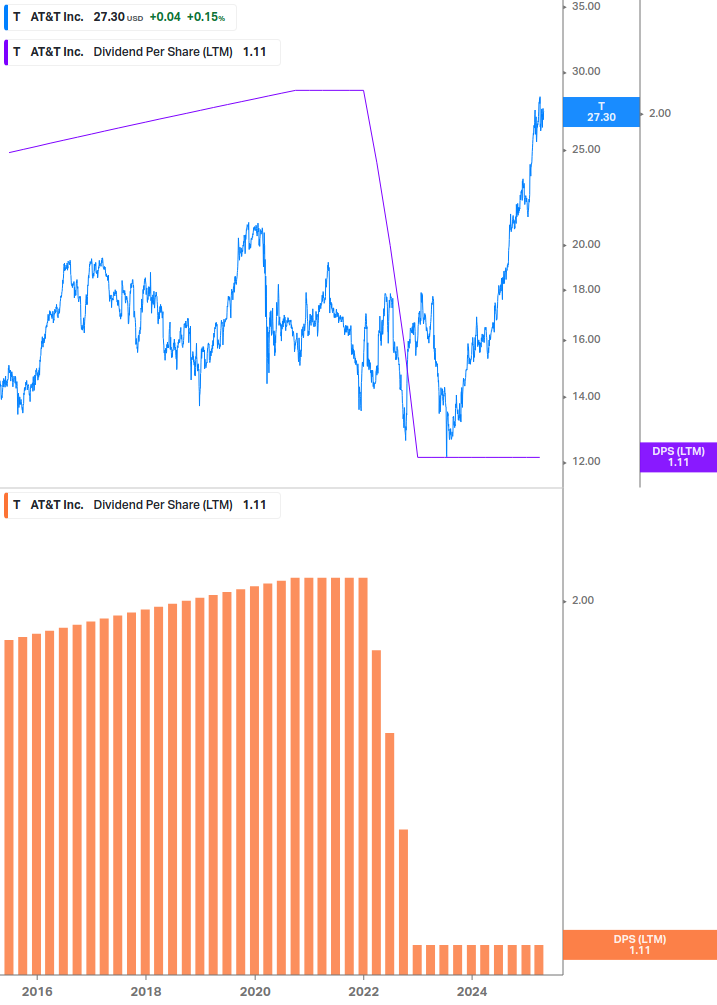Click the orange color bar of the bottom dividend legend
The image size is (717, 1005).
pyautogui.click(x=6, y=505)
